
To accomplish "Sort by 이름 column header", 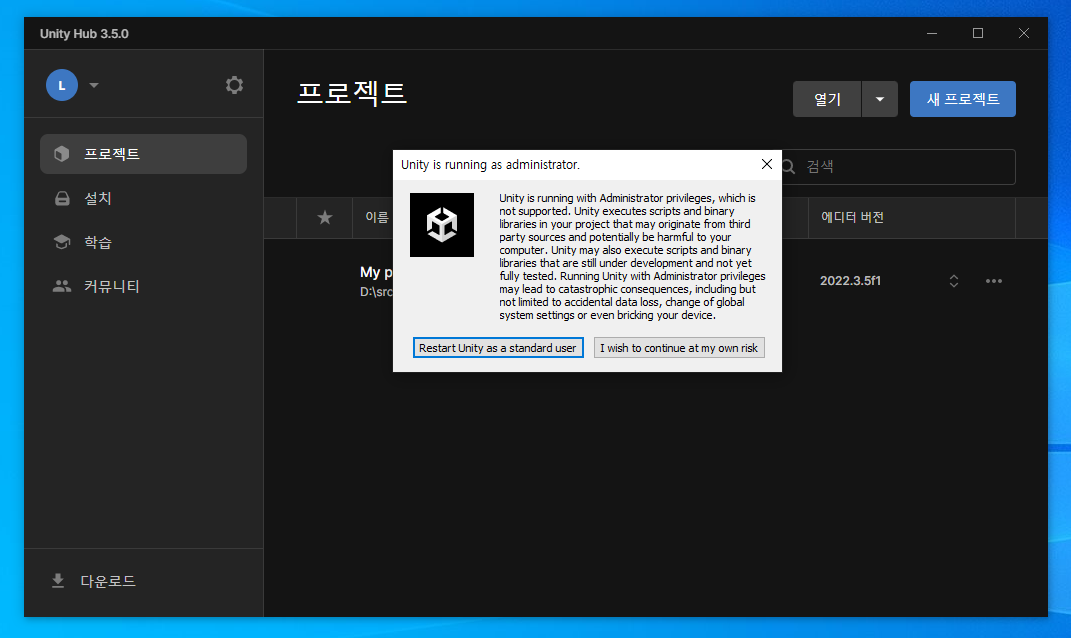I will point(377,217).
